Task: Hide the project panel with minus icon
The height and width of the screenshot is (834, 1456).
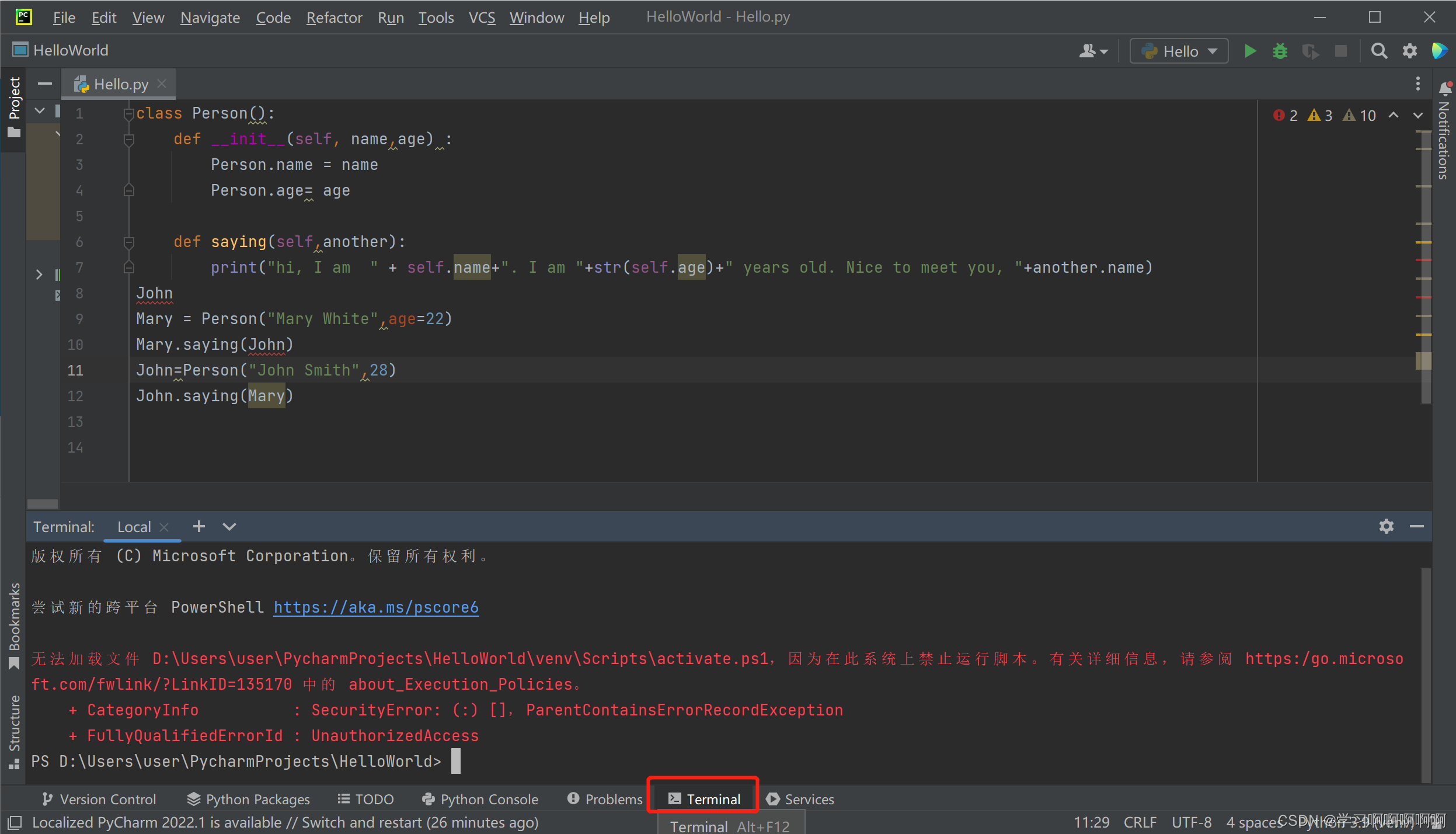Action: coord(45,84)
